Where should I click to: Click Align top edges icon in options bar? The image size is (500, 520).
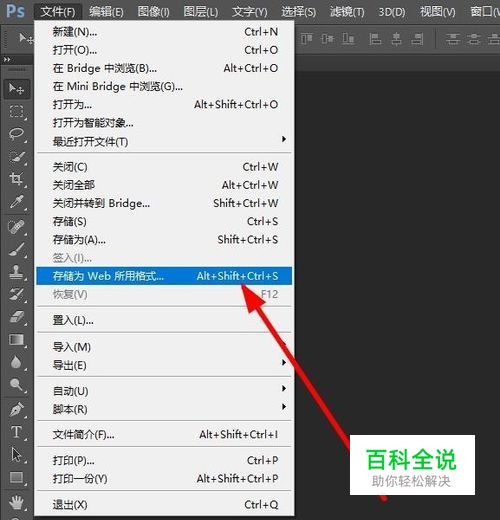pos(306,39)
